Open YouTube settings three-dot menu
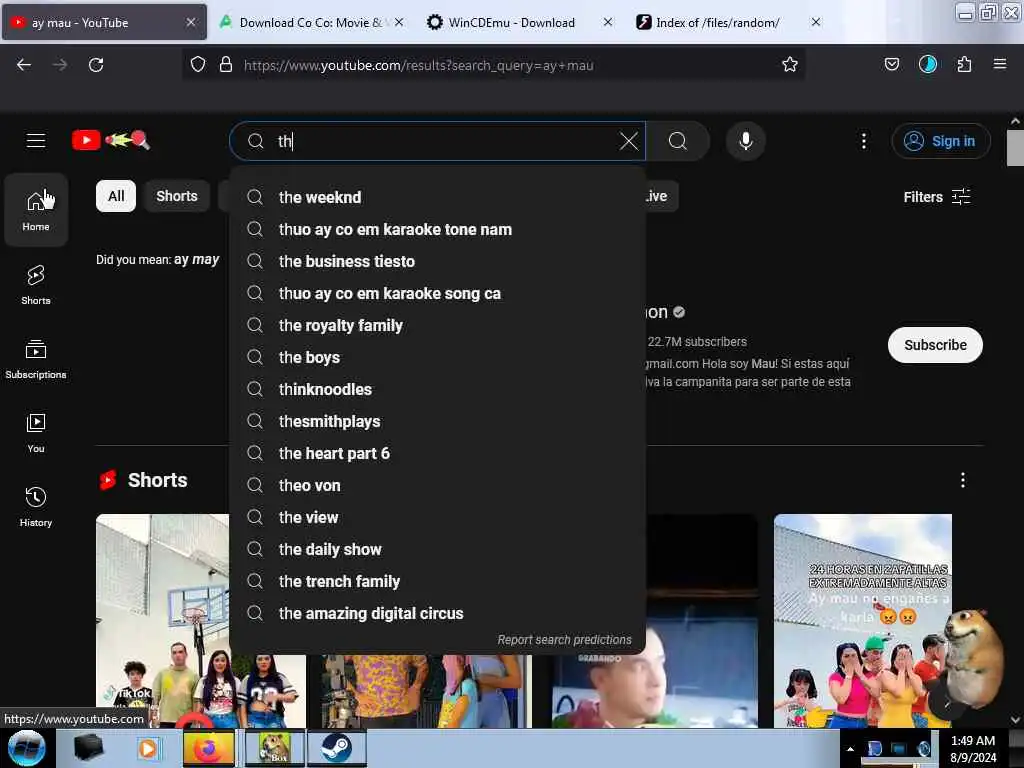The height and width of the screenshot is (768, 1024). point(863,141)
